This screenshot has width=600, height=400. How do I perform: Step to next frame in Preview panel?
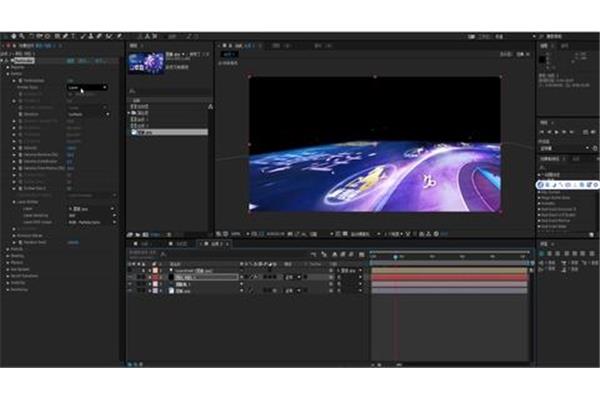564,132
